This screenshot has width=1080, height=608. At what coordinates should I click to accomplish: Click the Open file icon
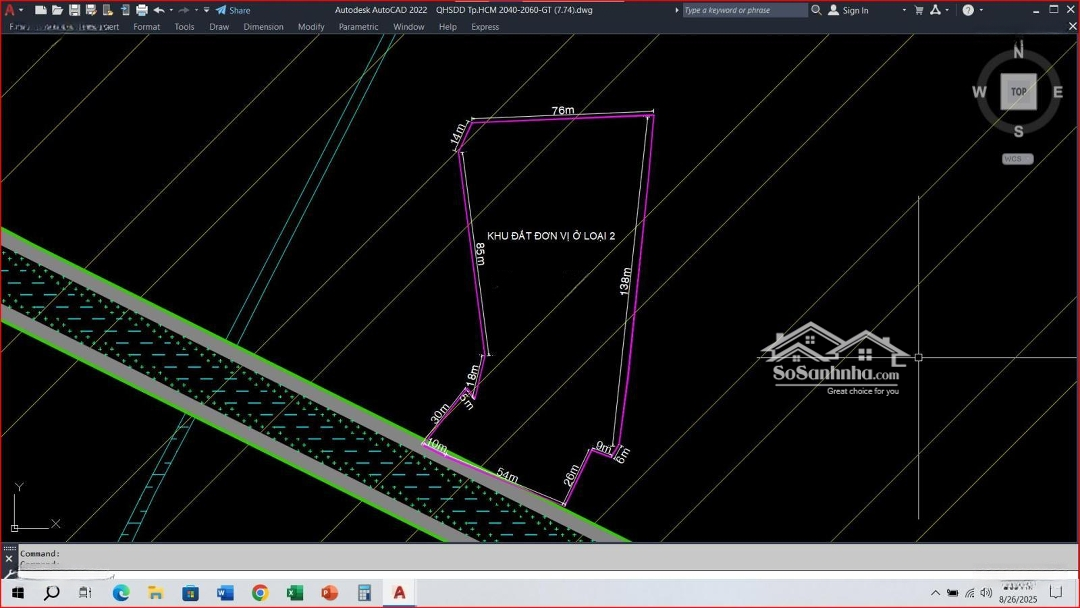tap(58, 10)
